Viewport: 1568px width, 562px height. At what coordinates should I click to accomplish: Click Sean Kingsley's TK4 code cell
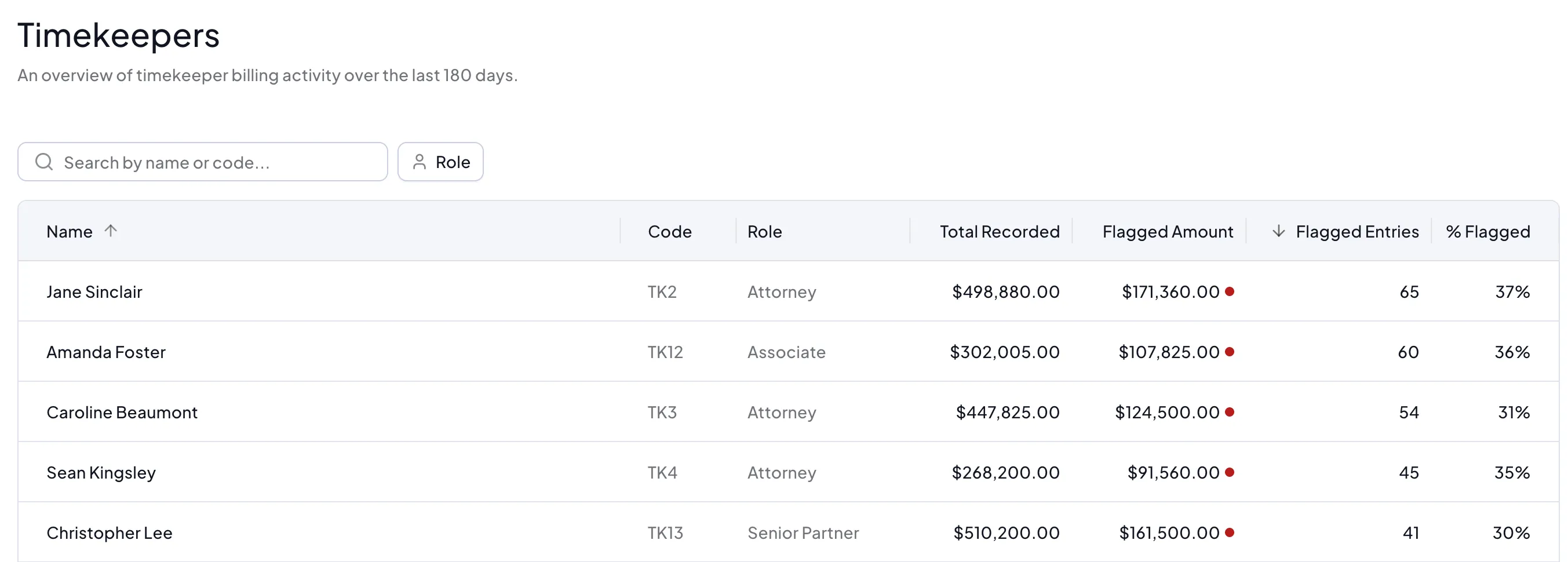click(662, 473)
